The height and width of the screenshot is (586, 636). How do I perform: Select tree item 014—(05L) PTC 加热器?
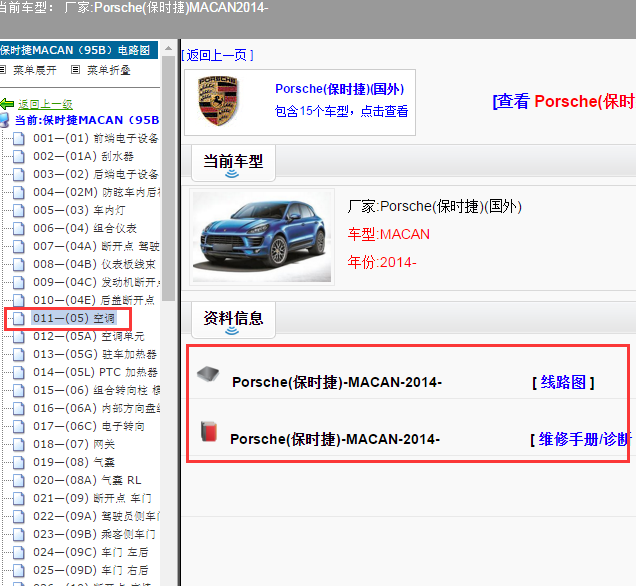[x=95, y=372]
